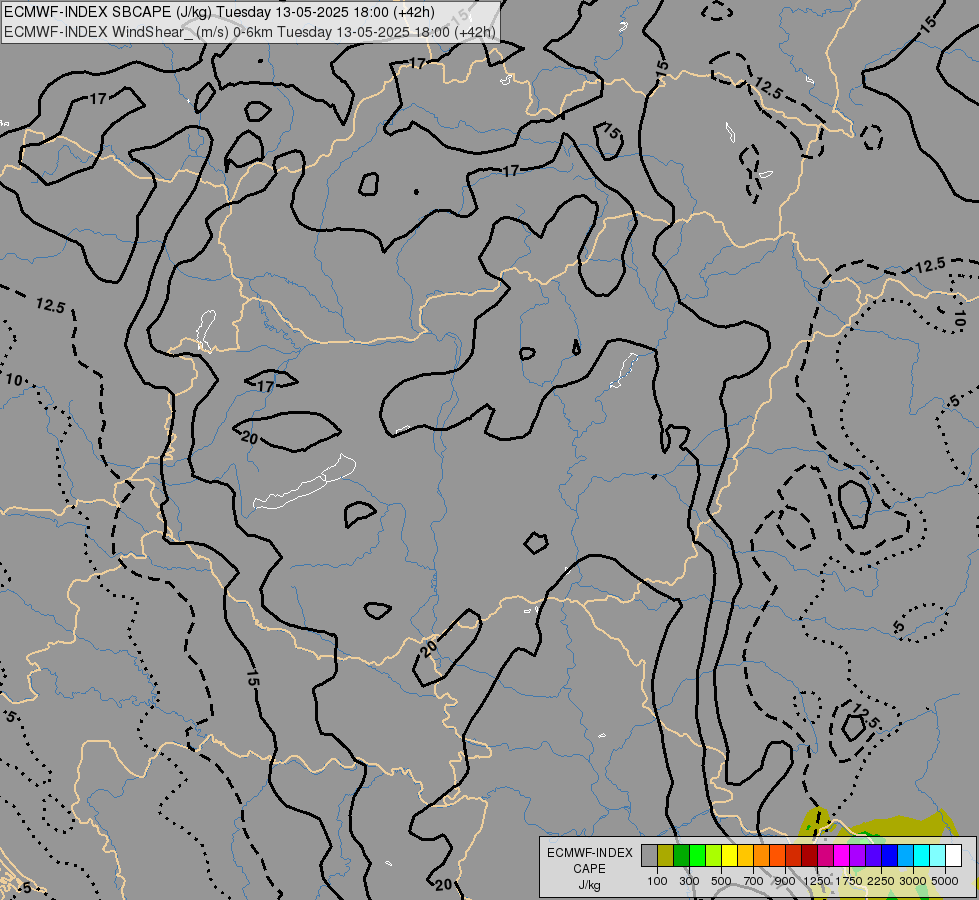Select the dark green CAPE legend swatch

coord(681,855)
